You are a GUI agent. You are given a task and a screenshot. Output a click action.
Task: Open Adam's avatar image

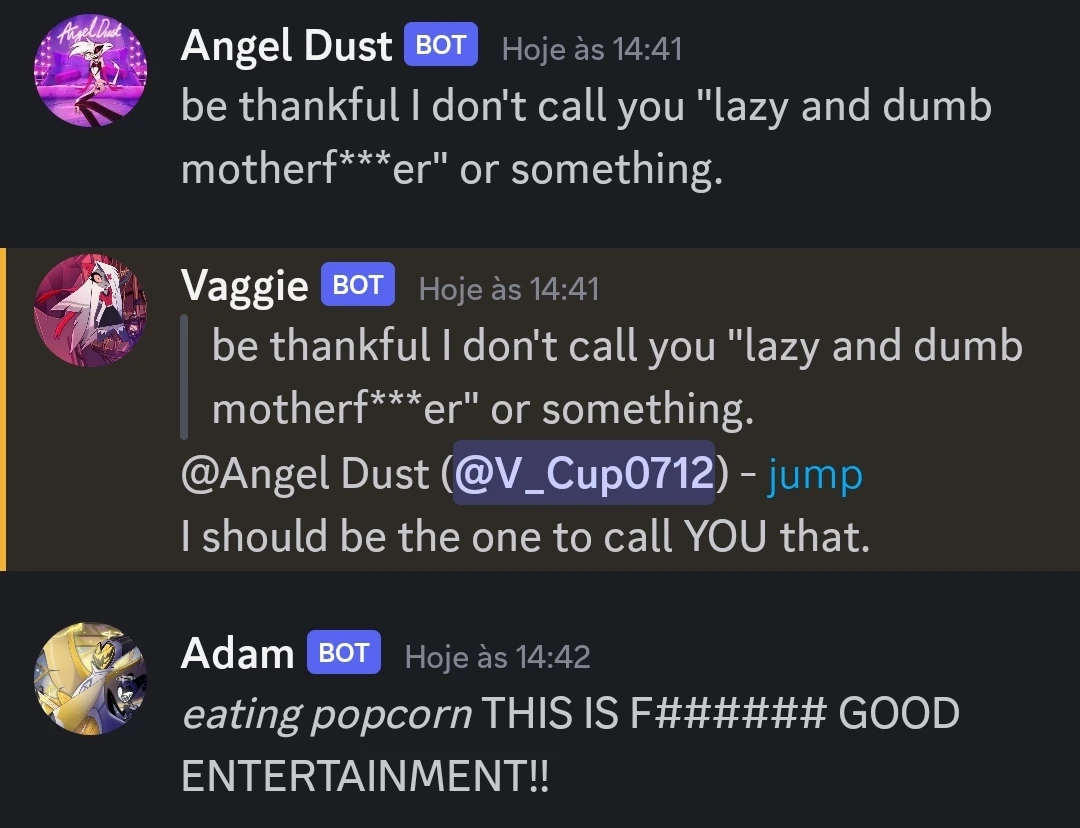coord(90,678)
